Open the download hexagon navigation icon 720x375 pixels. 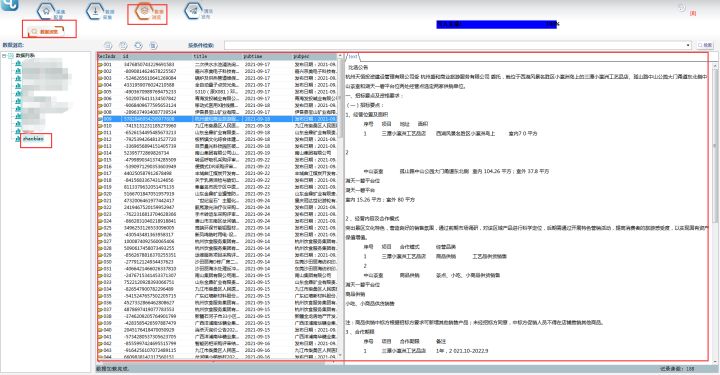95,11
